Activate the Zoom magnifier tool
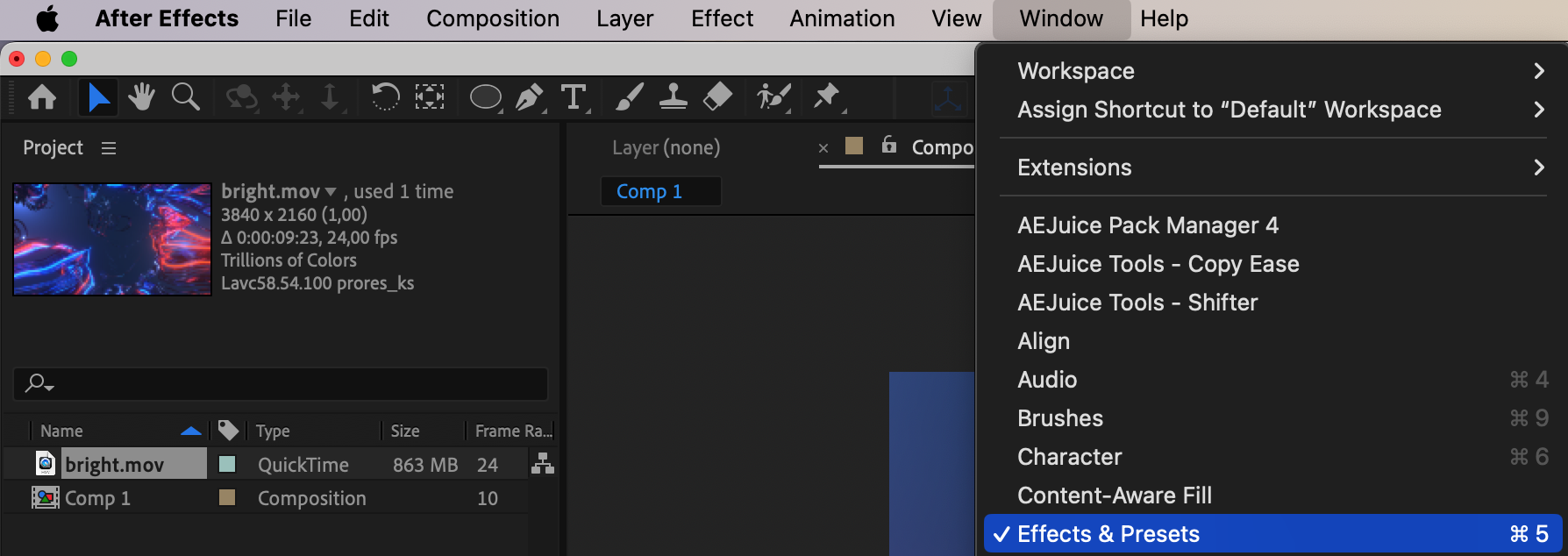Image resolution: width=1568 pixels, height=556 pixels. (x=185, y=96)
